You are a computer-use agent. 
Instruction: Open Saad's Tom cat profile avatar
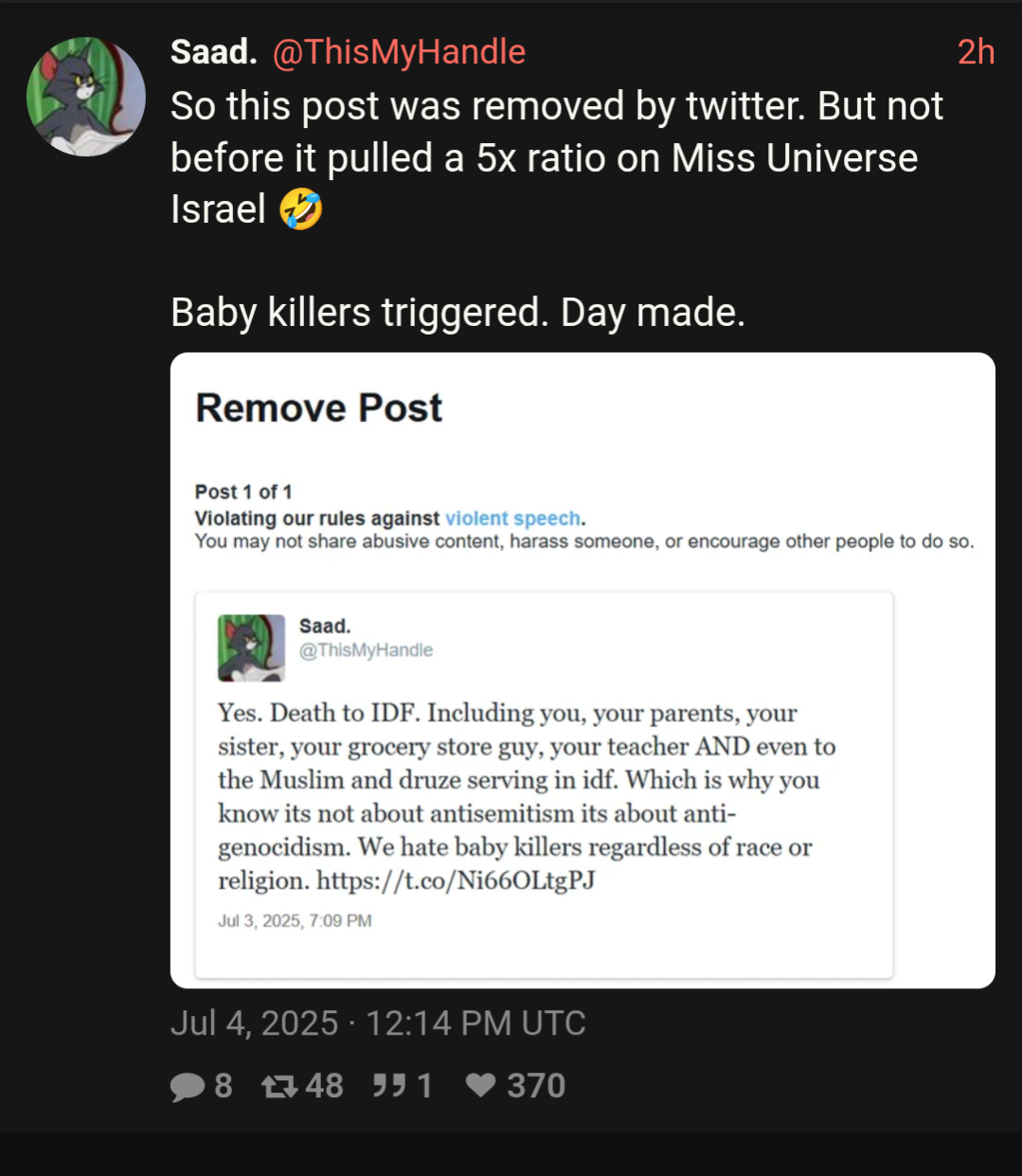tap(86, 97)
